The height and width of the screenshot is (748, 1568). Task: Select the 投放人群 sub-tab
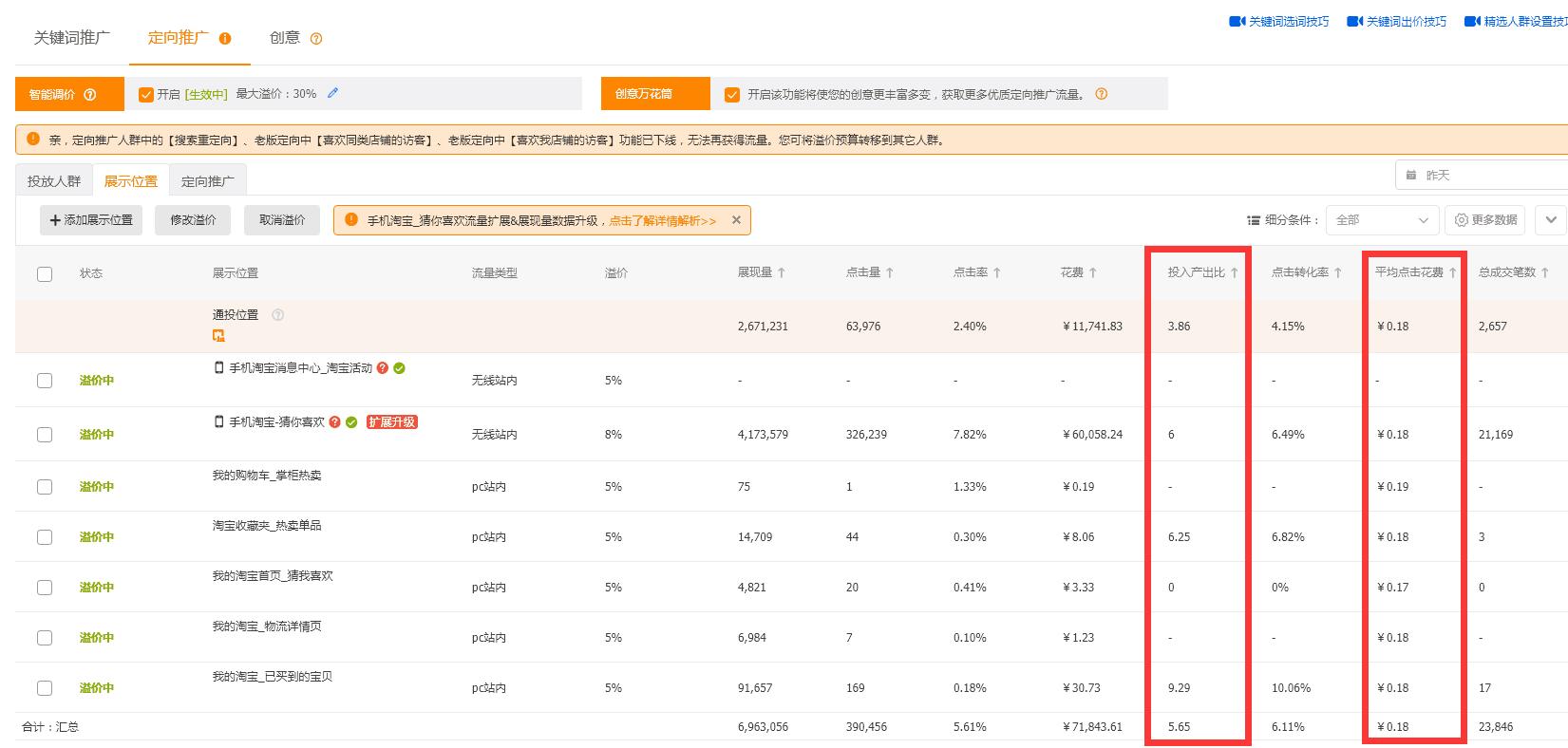tap(54, 181)
